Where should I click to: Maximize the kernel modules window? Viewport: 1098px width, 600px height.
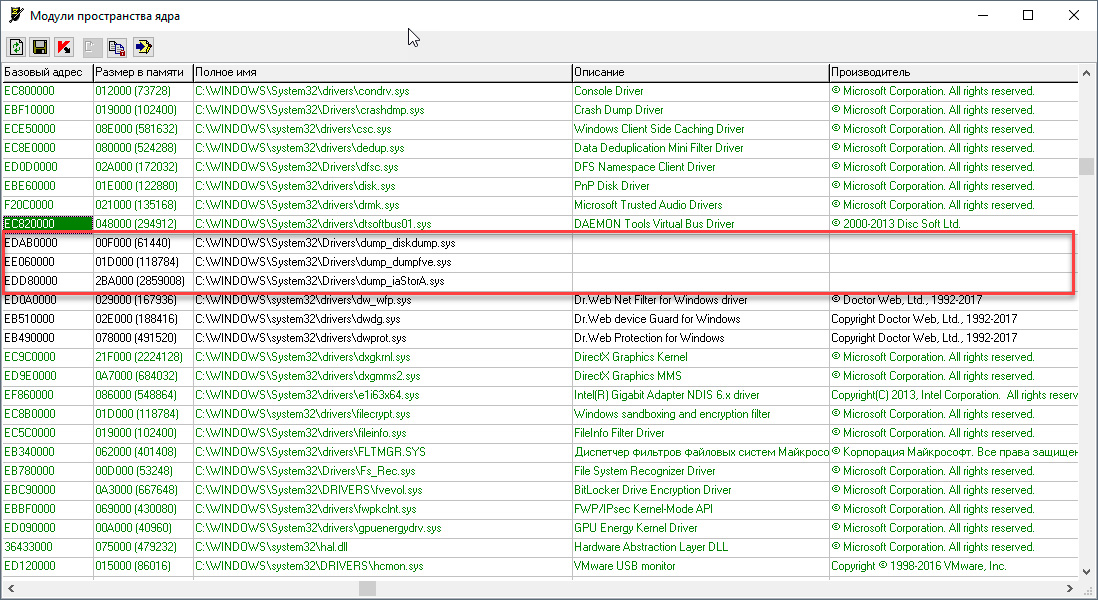(1028, 15)
